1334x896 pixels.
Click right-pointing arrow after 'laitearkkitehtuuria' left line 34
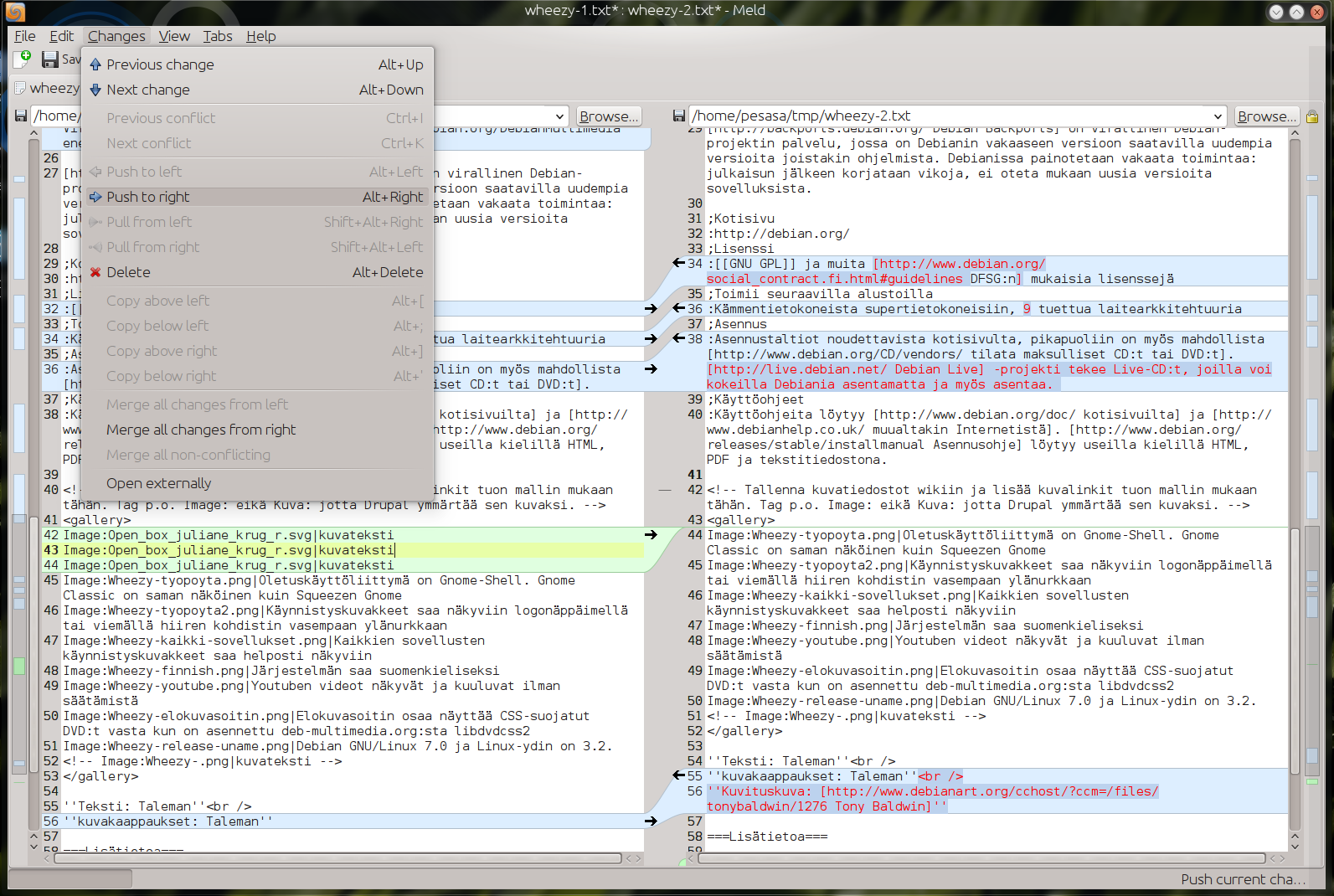click(x=651, y=338)
